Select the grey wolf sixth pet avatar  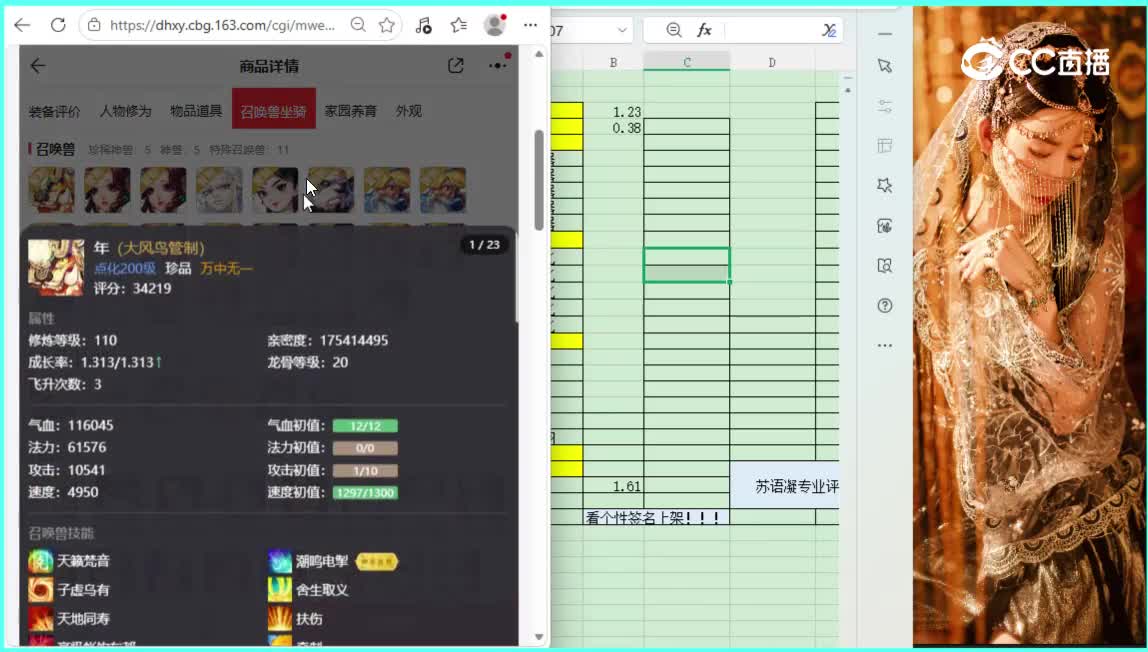[331, 190]
